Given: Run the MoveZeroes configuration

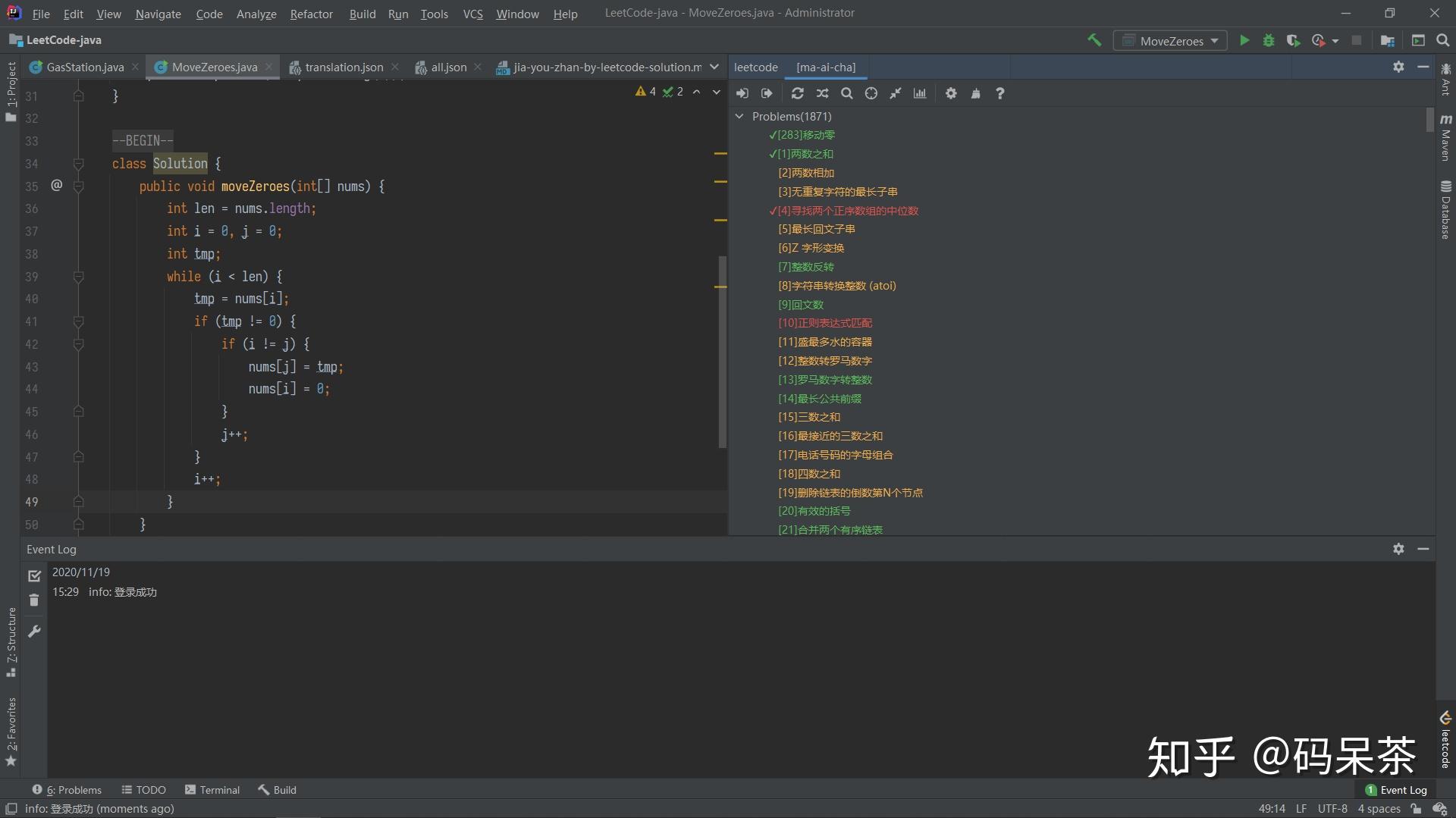Looking at the screenshot, I should point(1244,40).
